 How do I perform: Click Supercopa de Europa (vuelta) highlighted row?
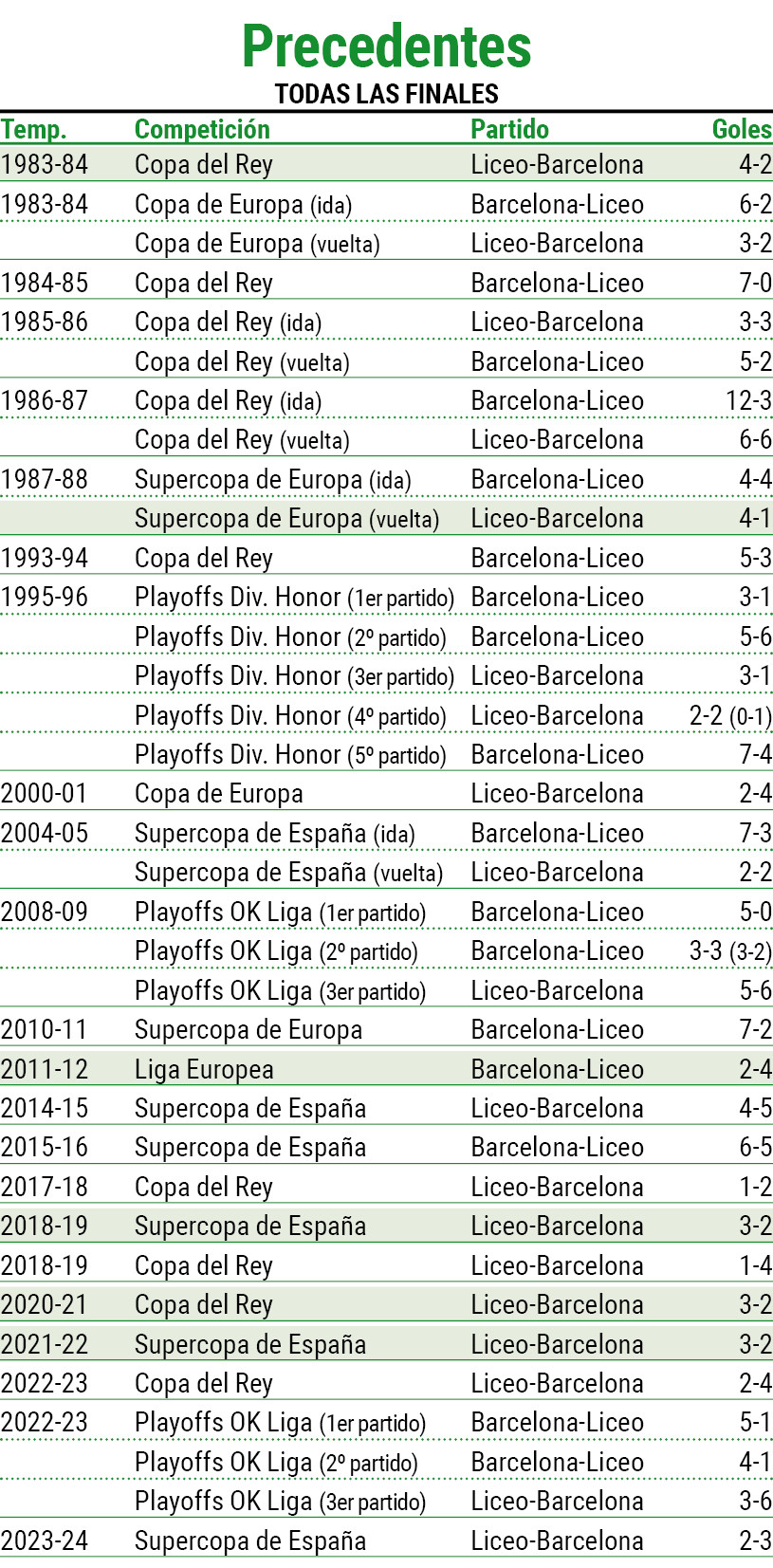pyautogui.click(x=386, y=518)
